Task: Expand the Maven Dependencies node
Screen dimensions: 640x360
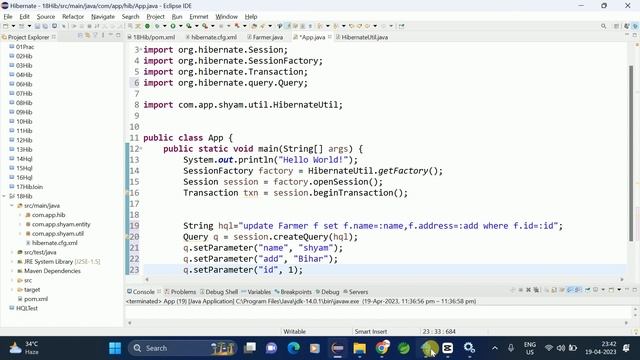Action: 12,271
